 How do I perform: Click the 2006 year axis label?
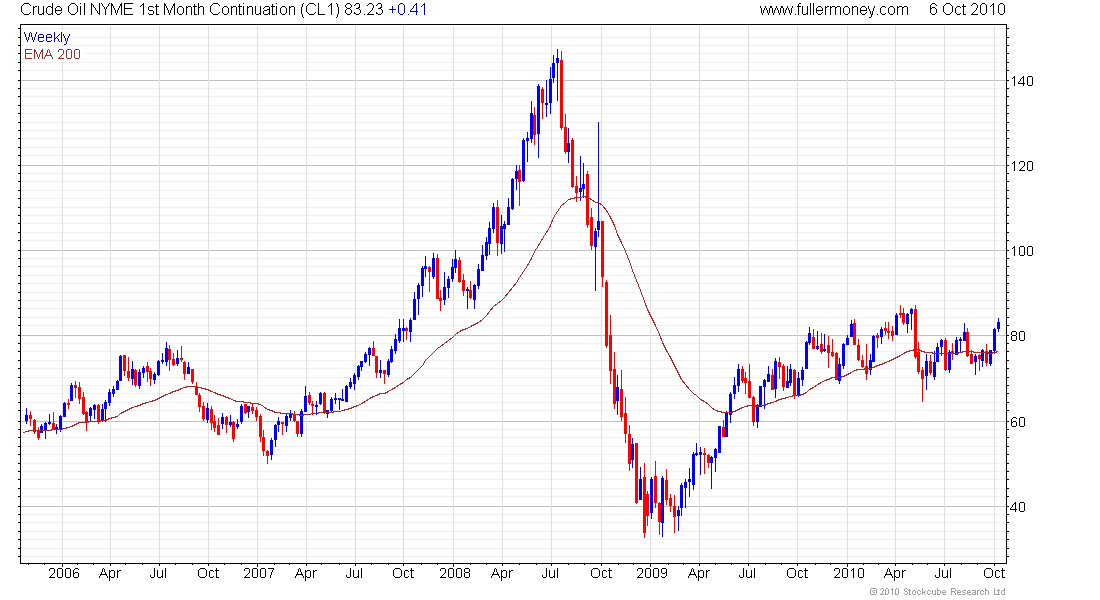pos(64,573)
